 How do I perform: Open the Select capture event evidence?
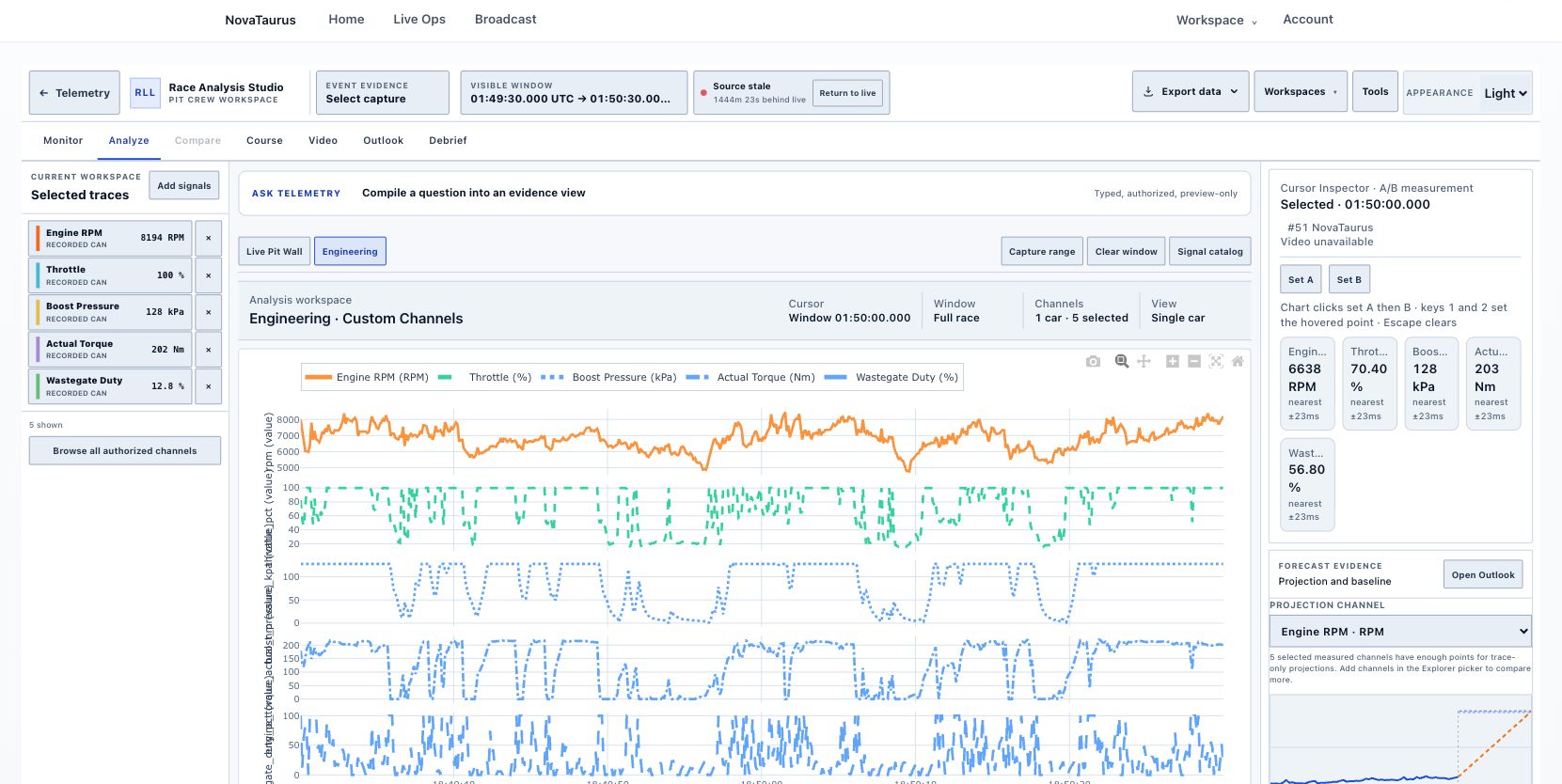(382, 93)
